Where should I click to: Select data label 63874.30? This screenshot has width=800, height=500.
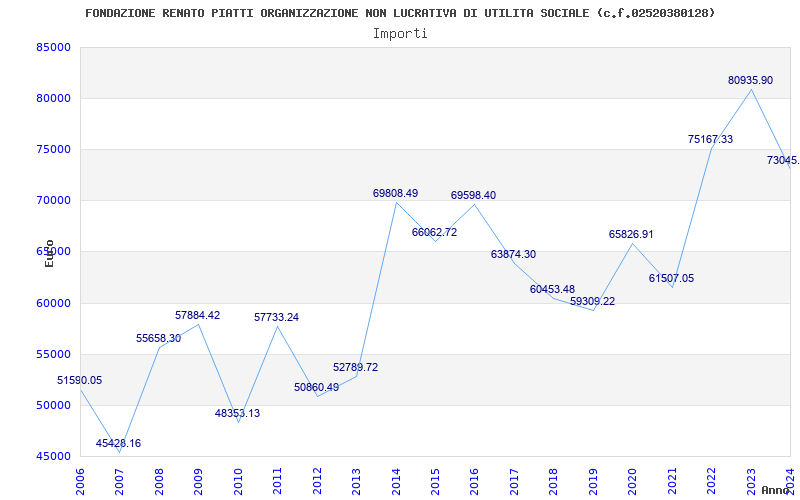(513, 254)
